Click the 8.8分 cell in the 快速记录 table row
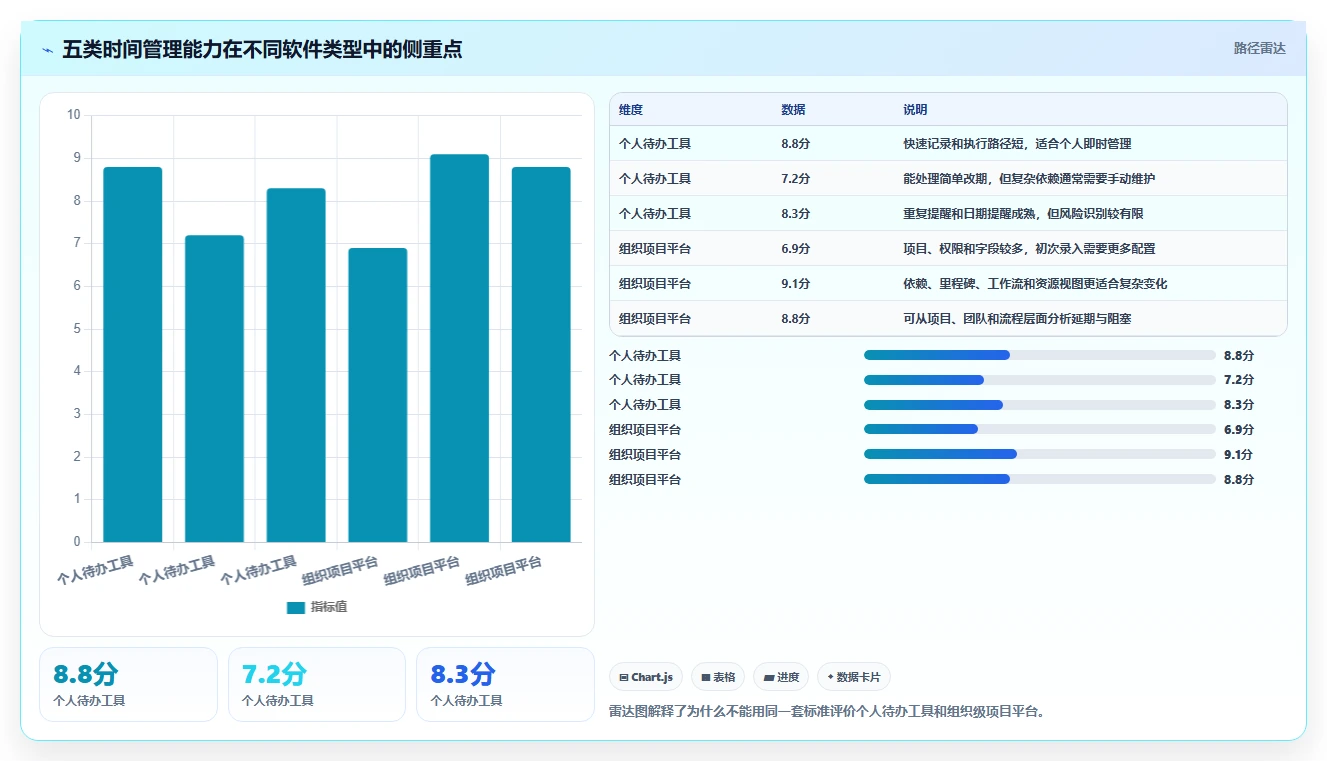This screenshot has width=1327, height=761. pos(796,144)
